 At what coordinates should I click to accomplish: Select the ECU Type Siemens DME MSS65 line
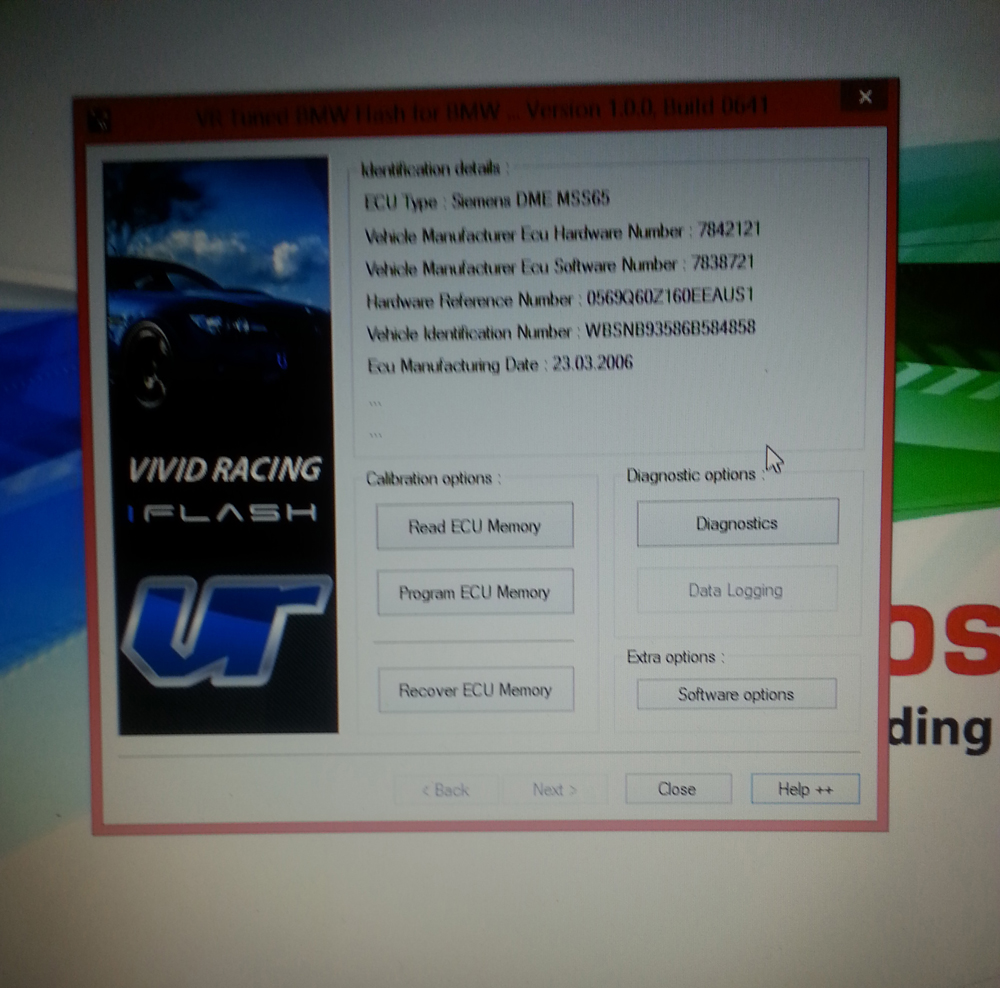pos(487,200)
